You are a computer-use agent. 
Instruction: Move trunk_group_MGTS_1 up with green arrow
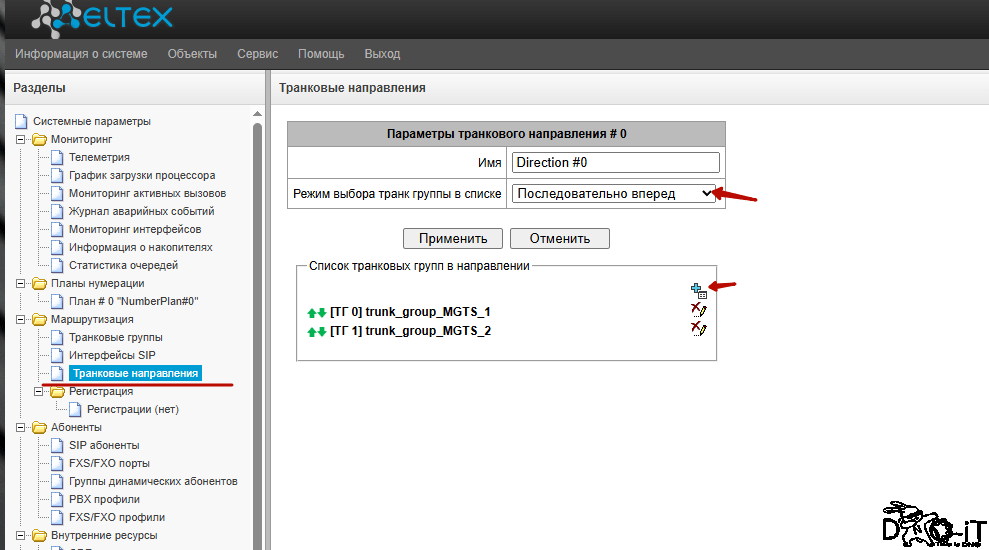(x=312, y=313)
